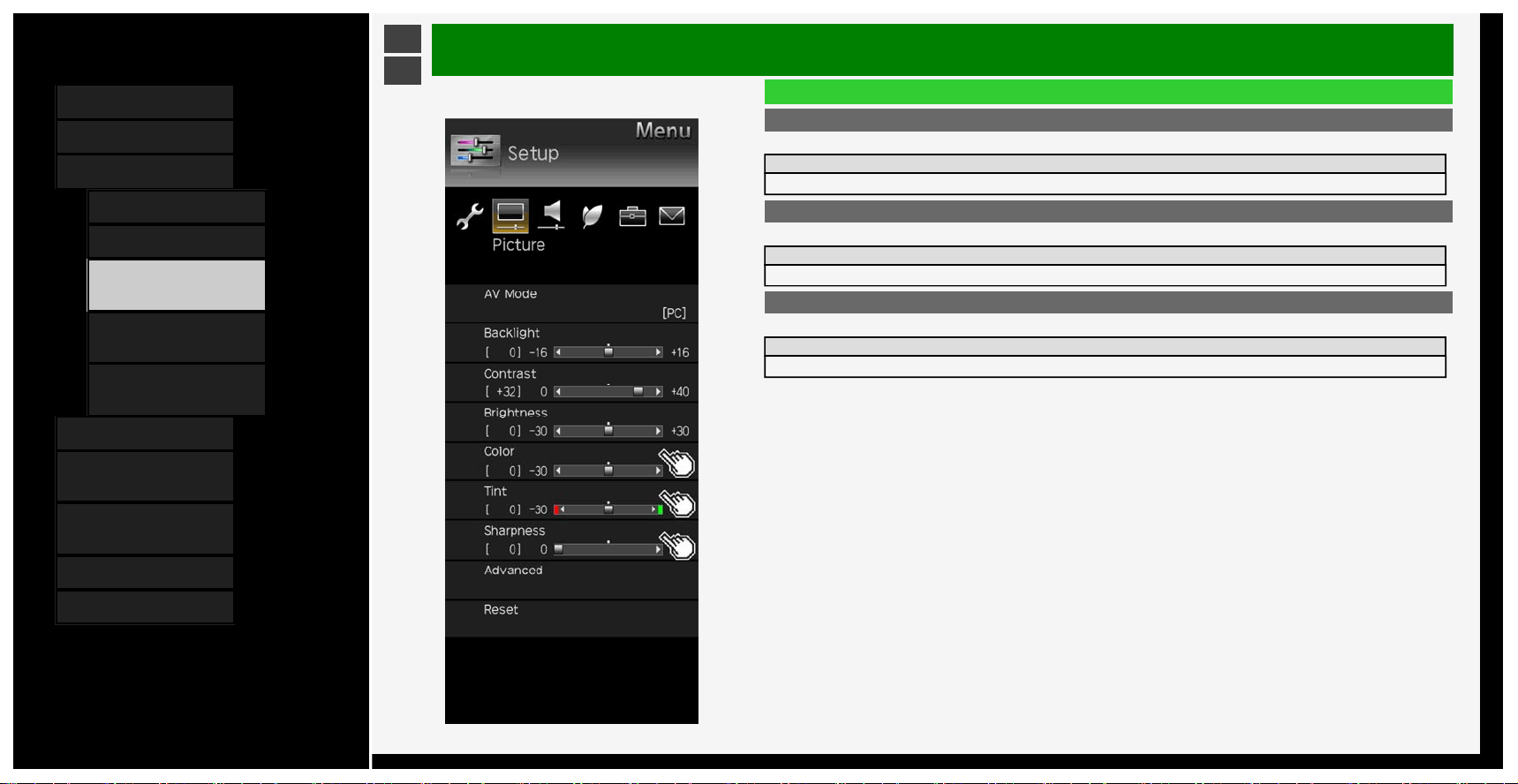Choose the leaf eco icon

pos(592,216)
